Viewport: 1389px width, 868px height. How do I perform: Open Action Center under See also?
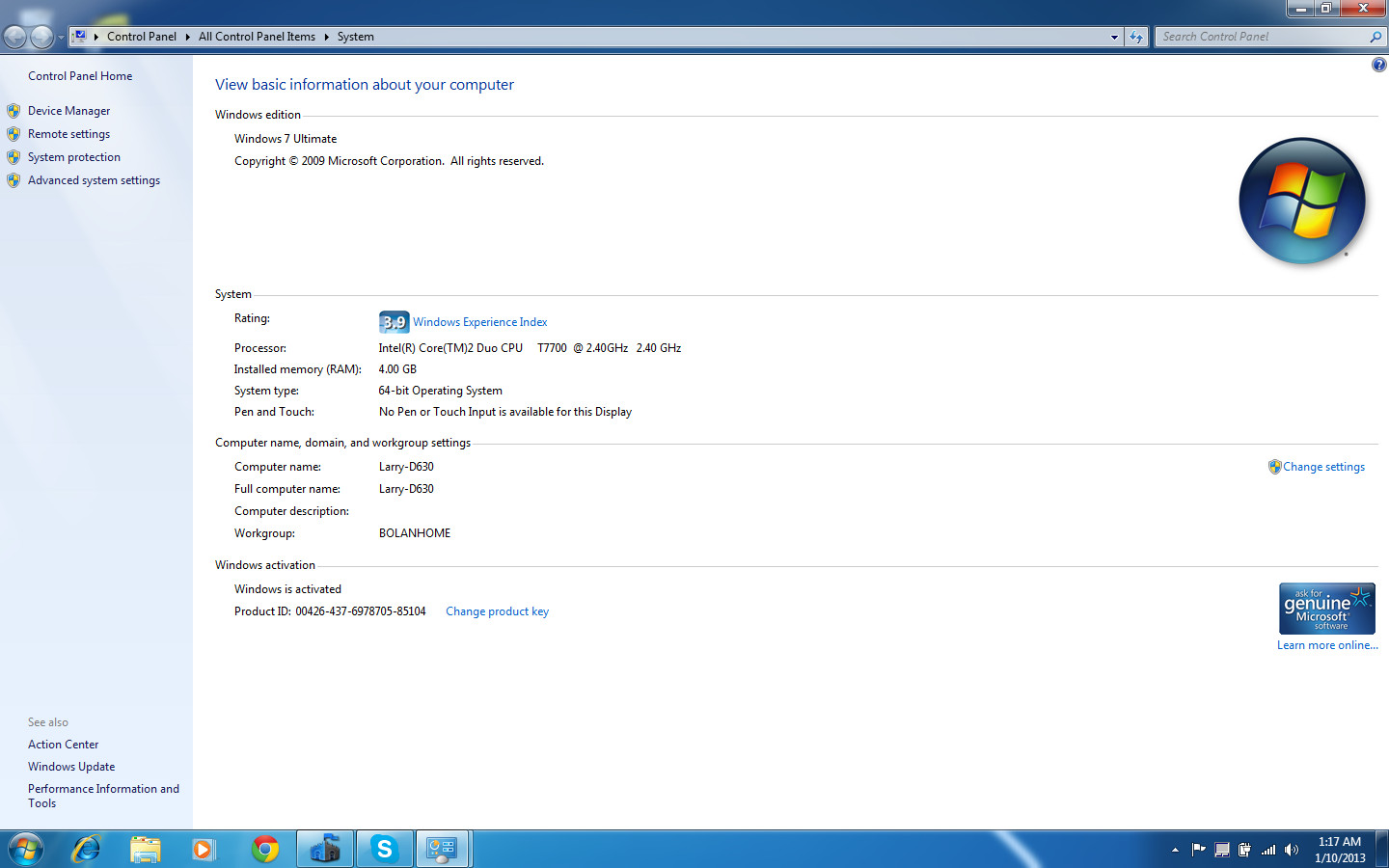point(63,745)
